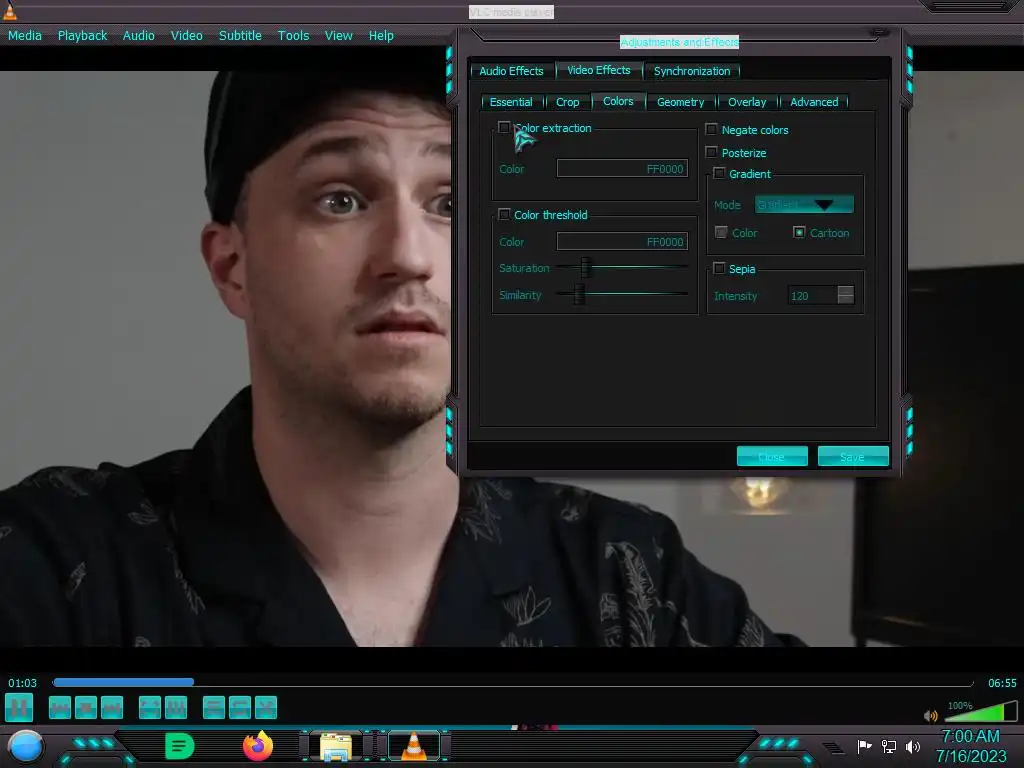Screen dimensions: 1024x768
Task: Skip to next media button
Action: pos(112,708)
